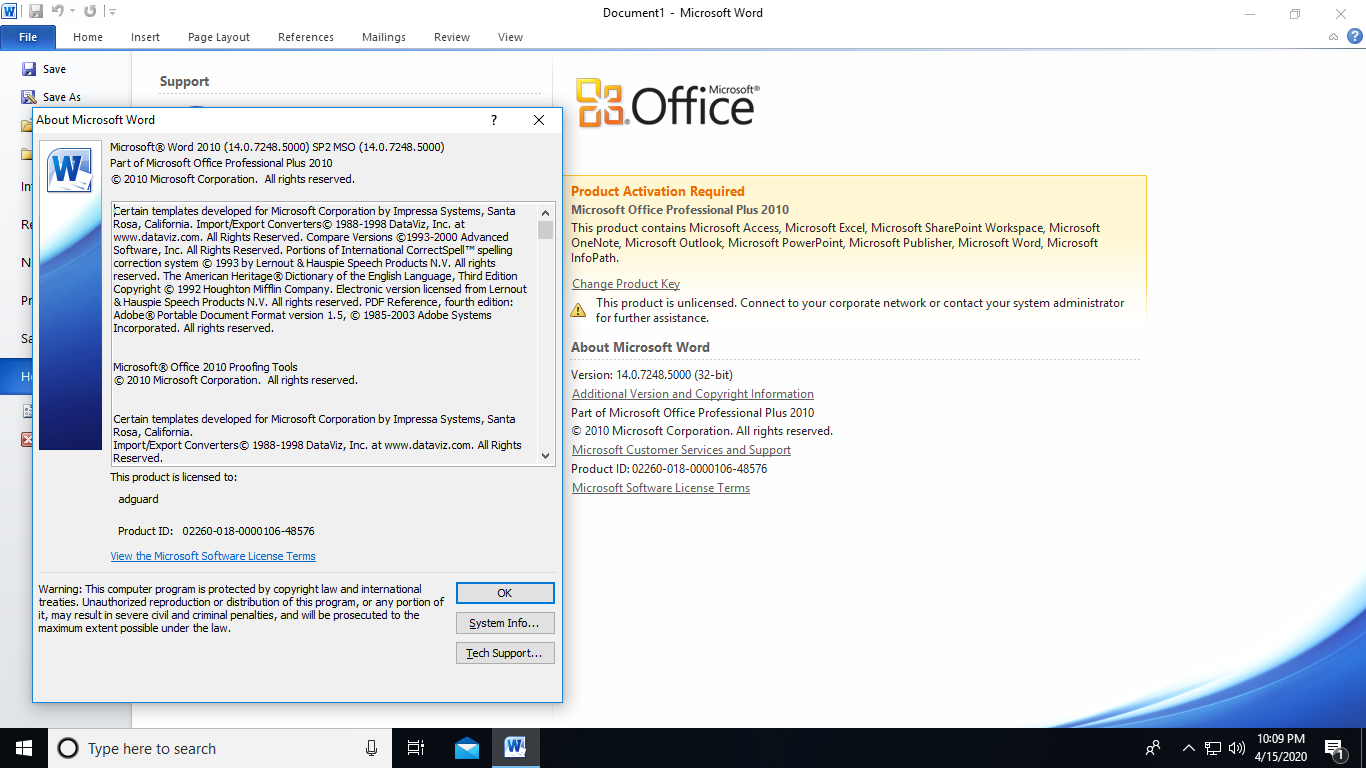Close the About Microsoft Word dialog
This screenshot has width=1366, height=768.
539,120
